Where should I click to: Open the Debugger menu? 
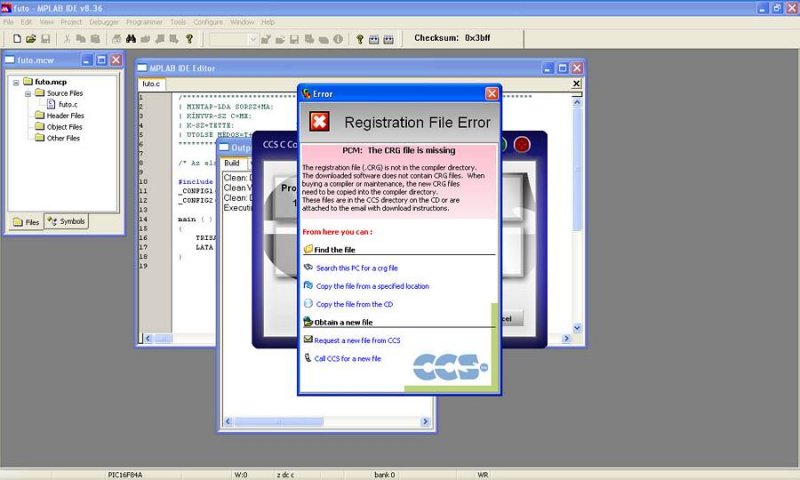(104, 22)
